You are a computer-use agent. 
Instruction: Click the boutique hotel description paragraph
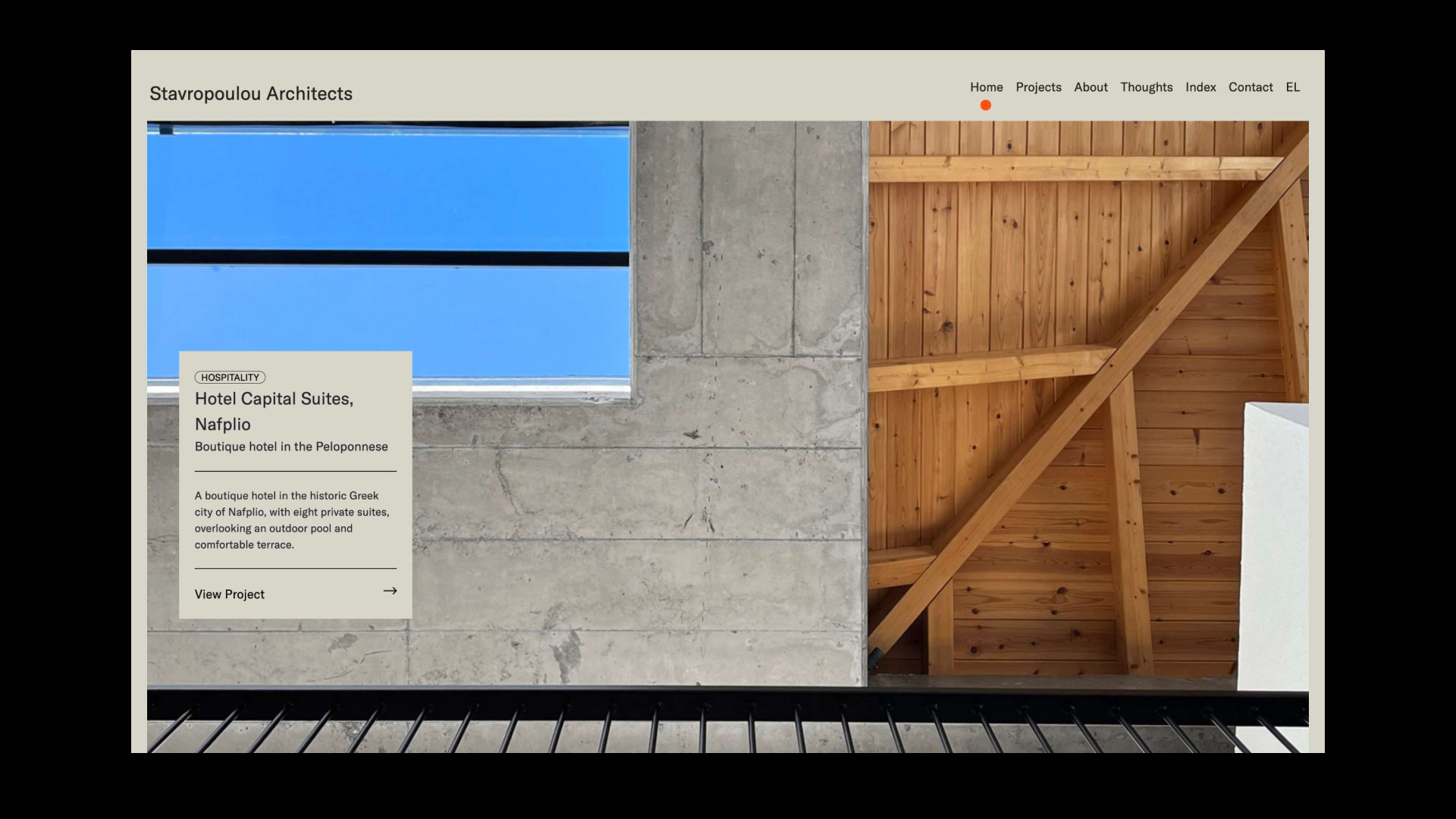(x=292, y=520)
